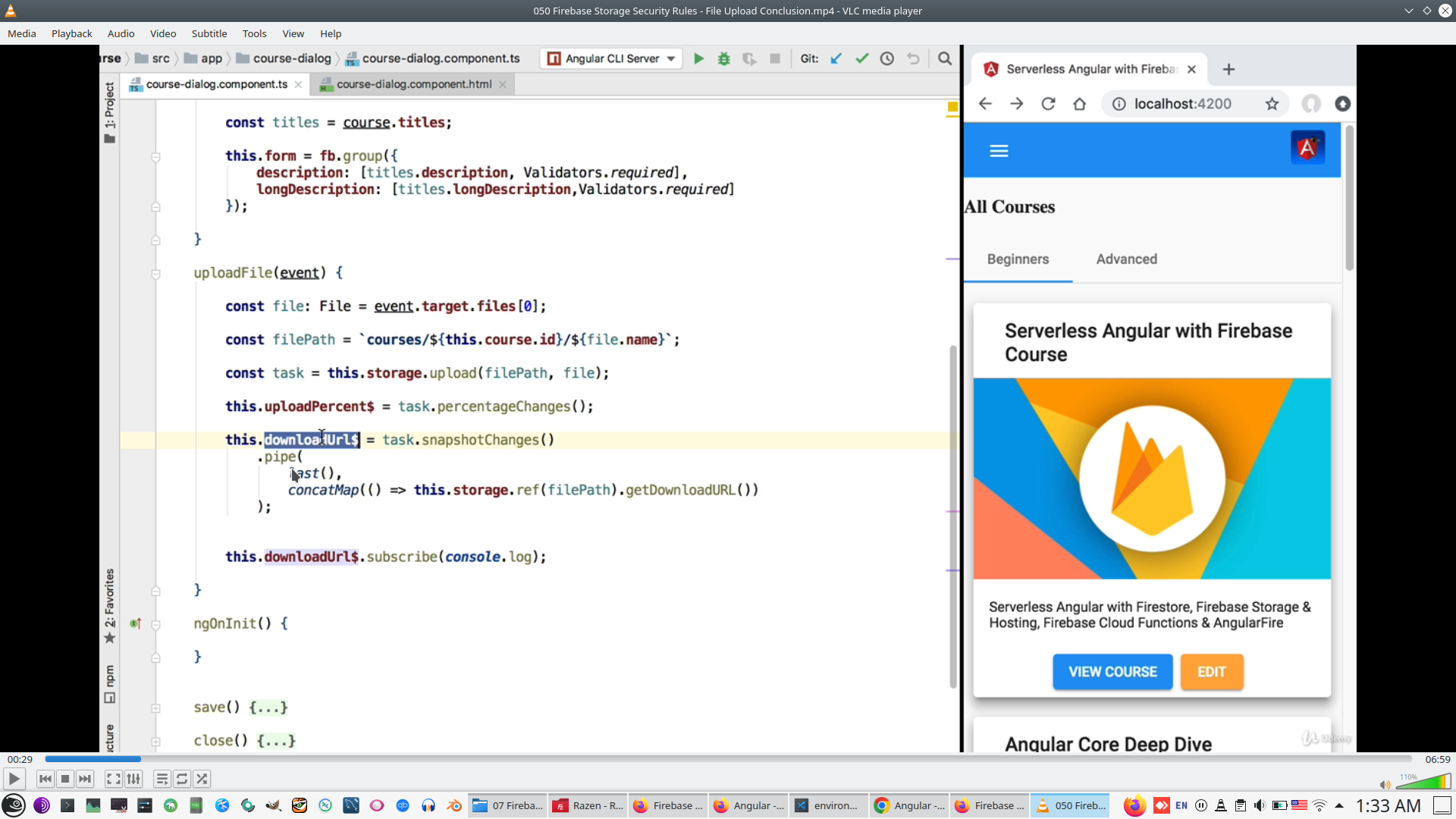Toggle VLC loop playback
This screenshot has height=819, width=1456.
click(x=182, y=779)
